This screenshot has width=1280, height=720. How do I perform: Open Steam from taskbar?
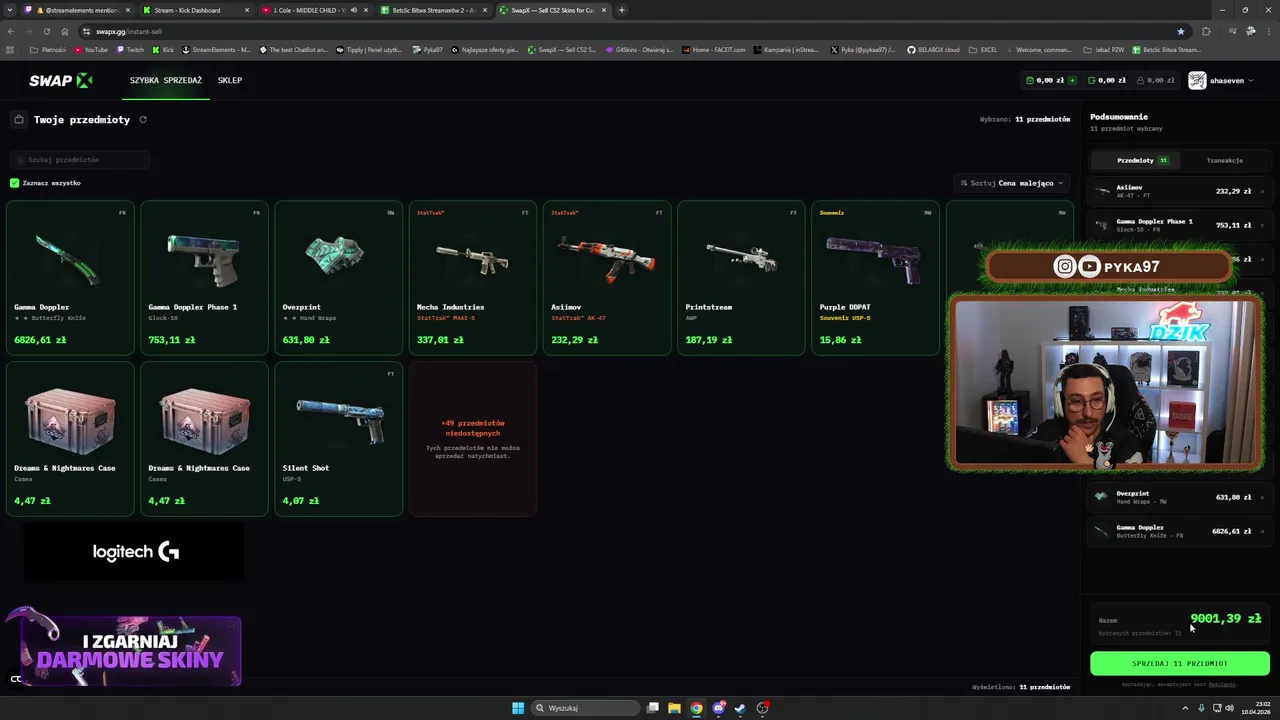(x=740, y=708)
